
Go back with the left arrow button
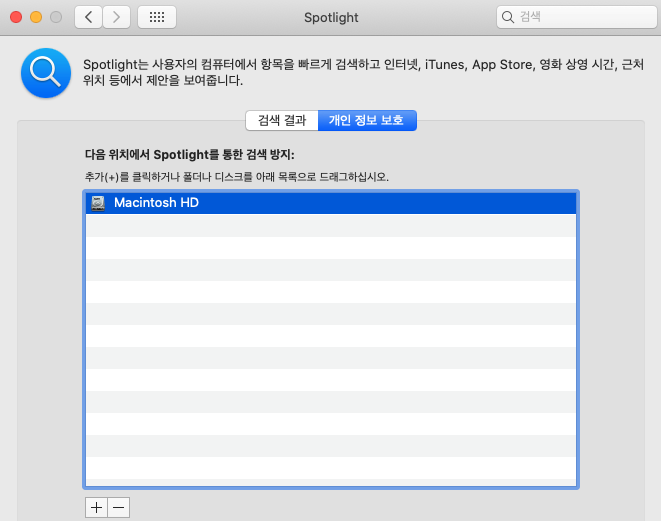pos(89,17)
